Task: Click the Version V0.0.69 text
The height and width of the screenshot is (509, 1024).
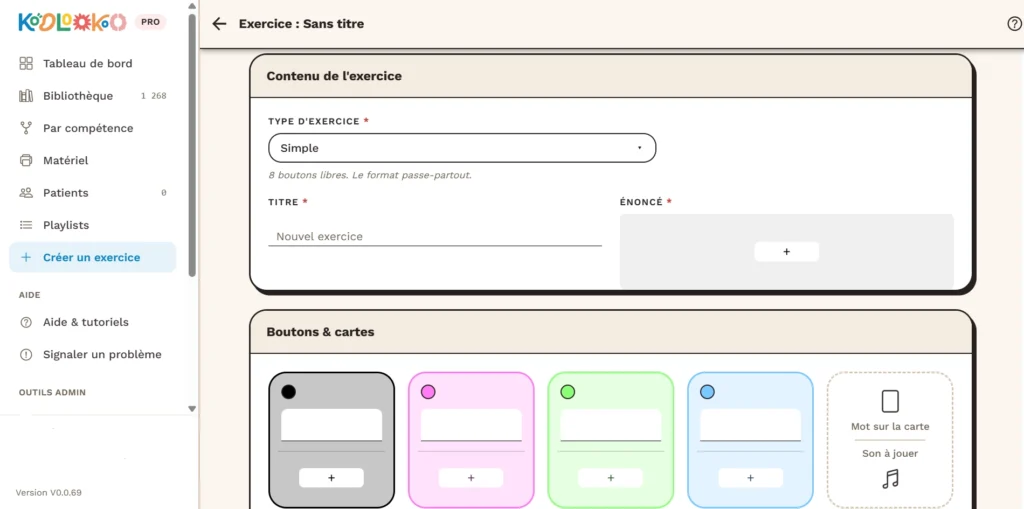Action: (x=49, y=493)
